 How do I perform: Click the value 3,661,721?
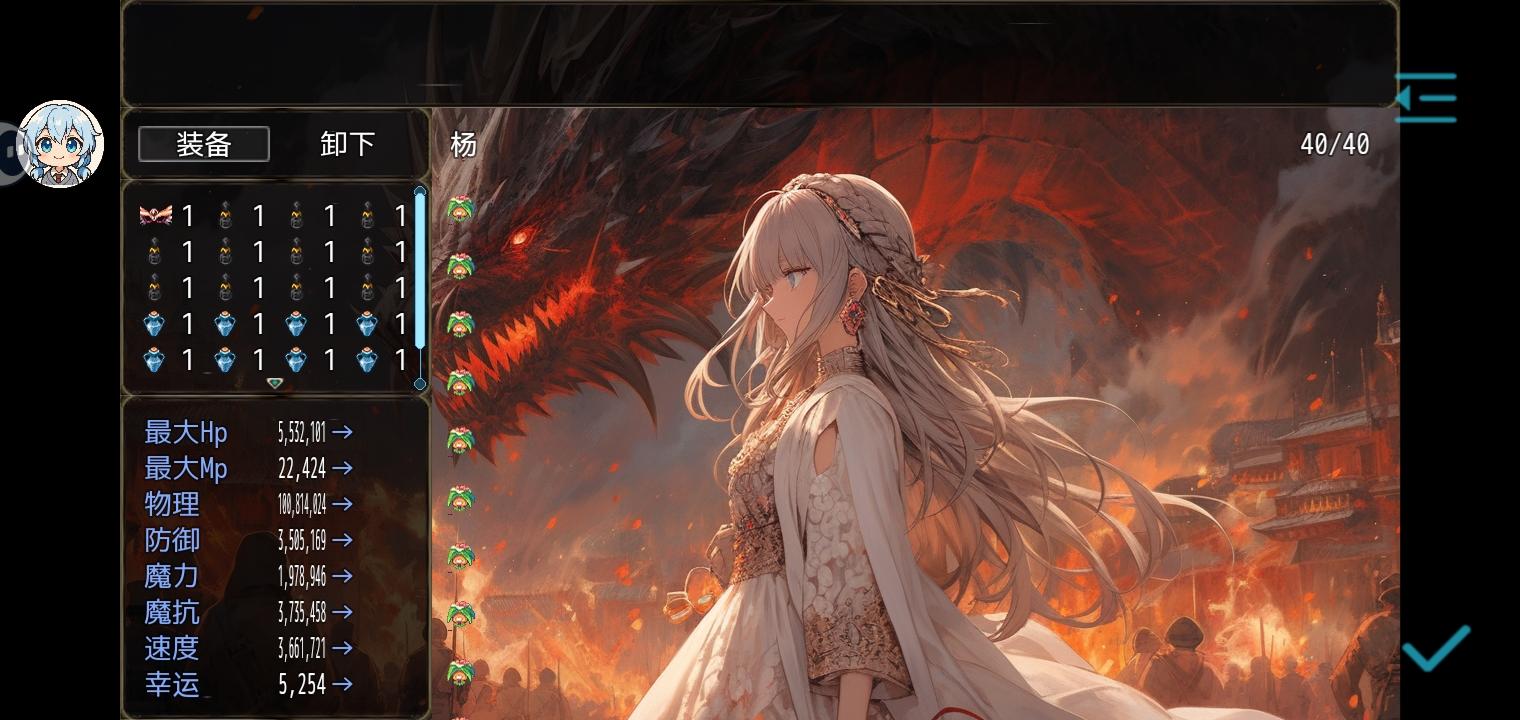point(302,648)
